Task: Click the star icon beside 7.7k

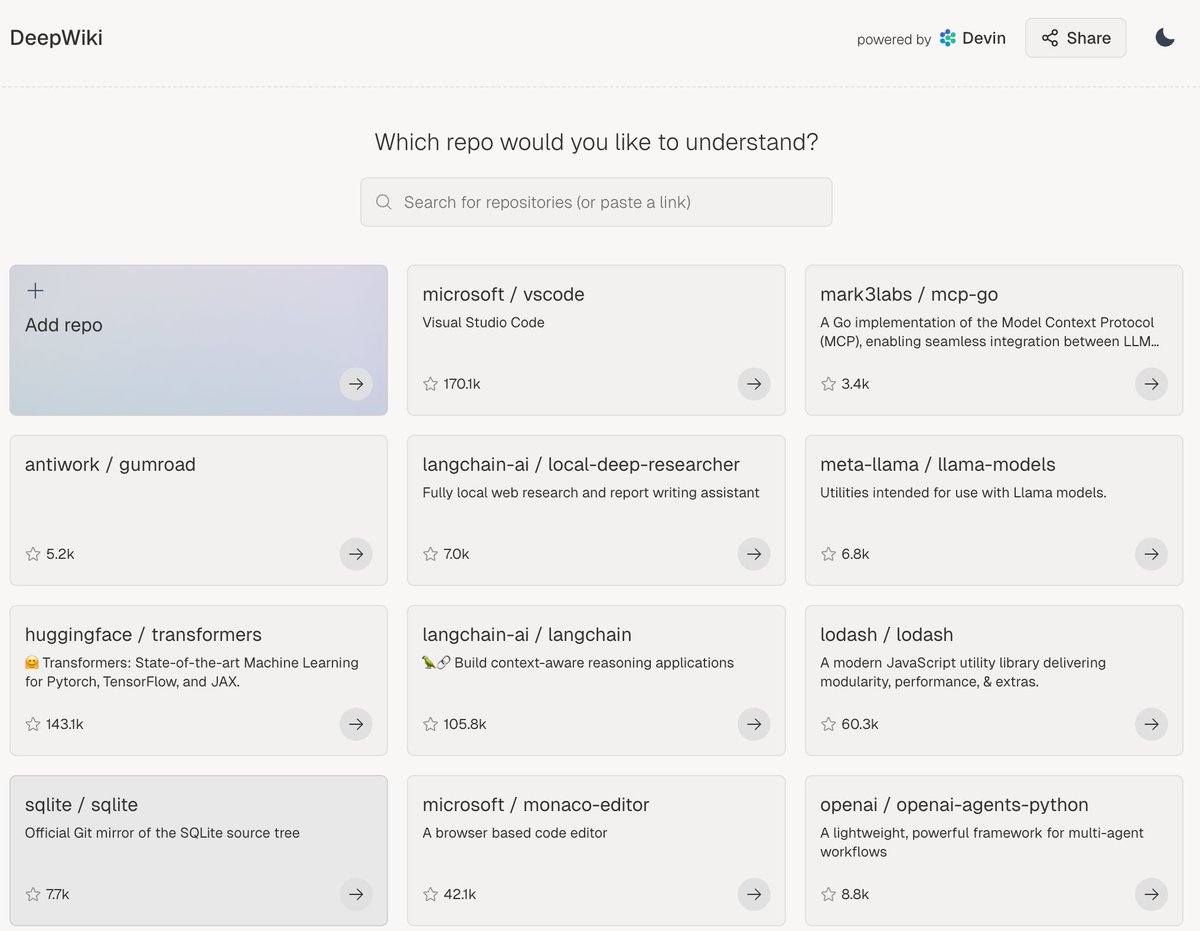Action: coord(33,894)
